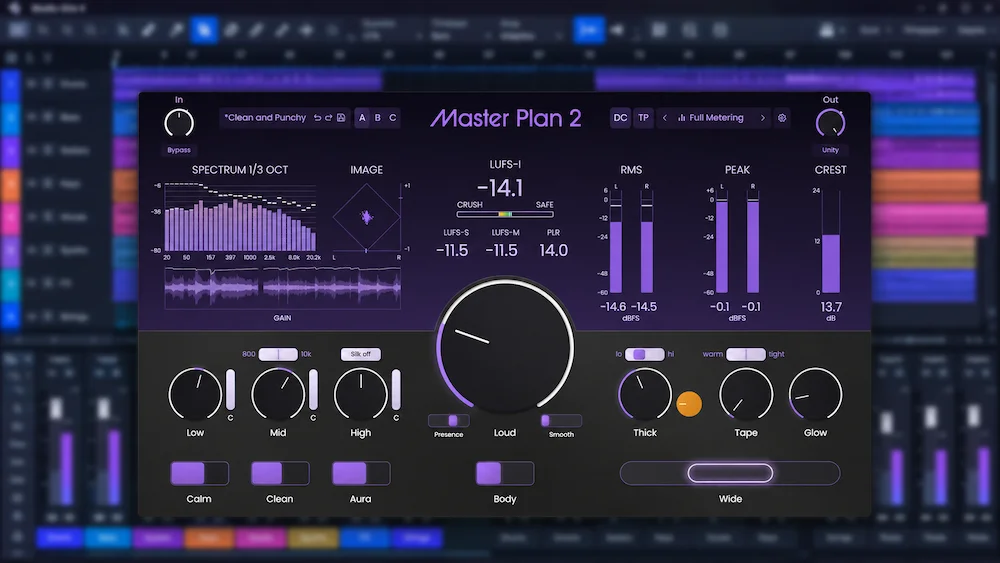Save the preset with the disk icon

click(x=341, y=118)
